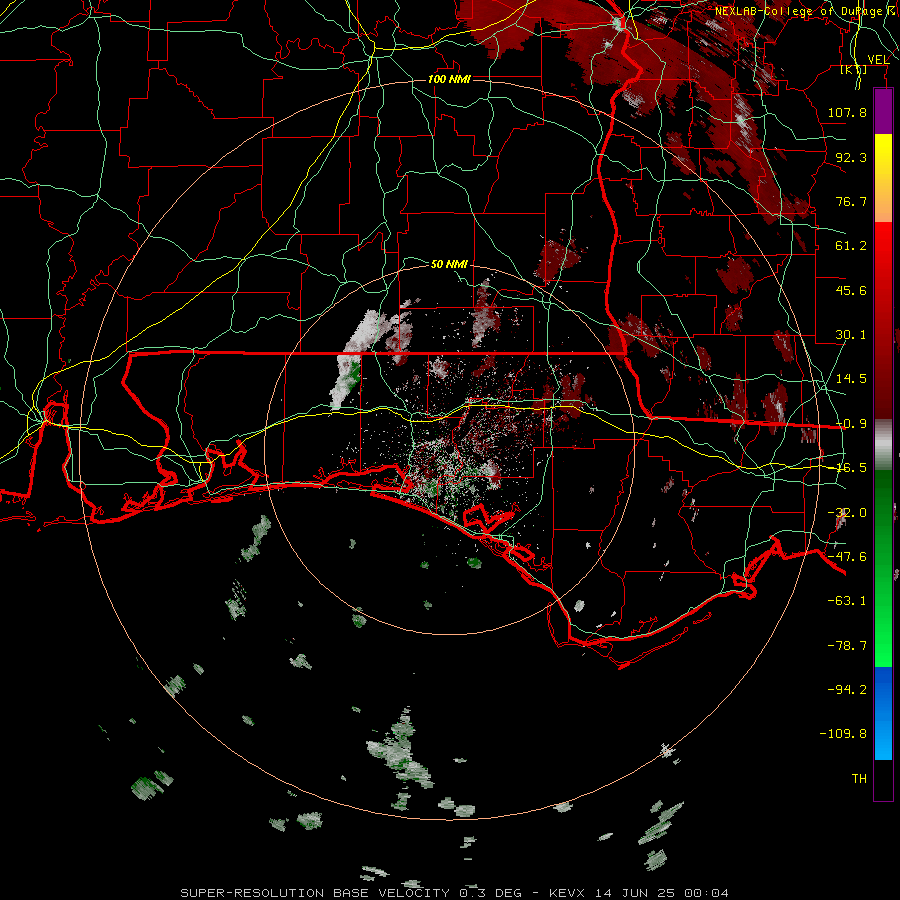
Task: Click the KEVX station identifier in the caption
Action: 566,893
